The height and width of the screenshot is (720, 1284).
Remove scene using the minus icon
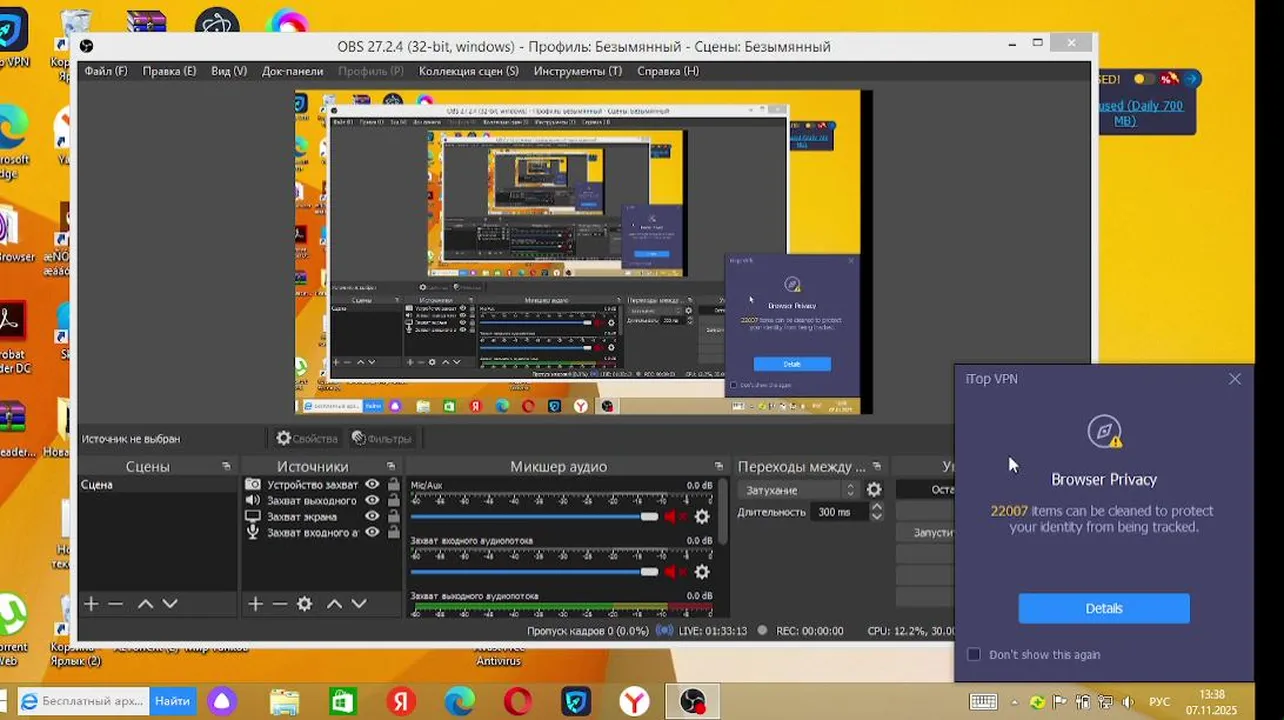pyautogui.click(x=116, y=604)
